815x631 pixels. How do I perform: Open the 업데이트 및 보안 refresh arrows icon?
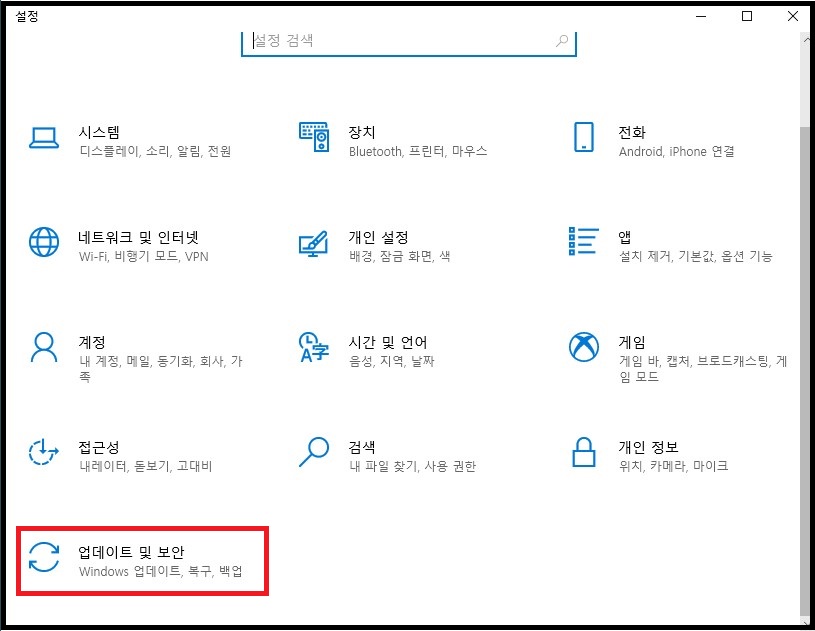44,557
